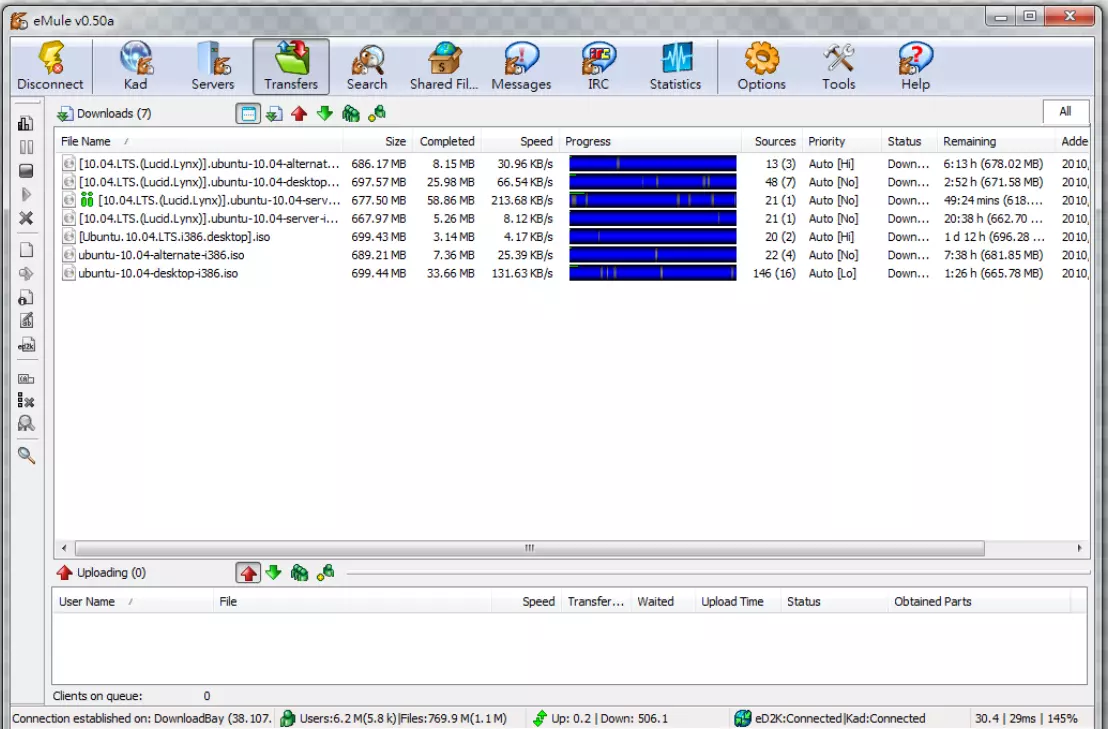Open the Messages page

[x=521, y=66]
